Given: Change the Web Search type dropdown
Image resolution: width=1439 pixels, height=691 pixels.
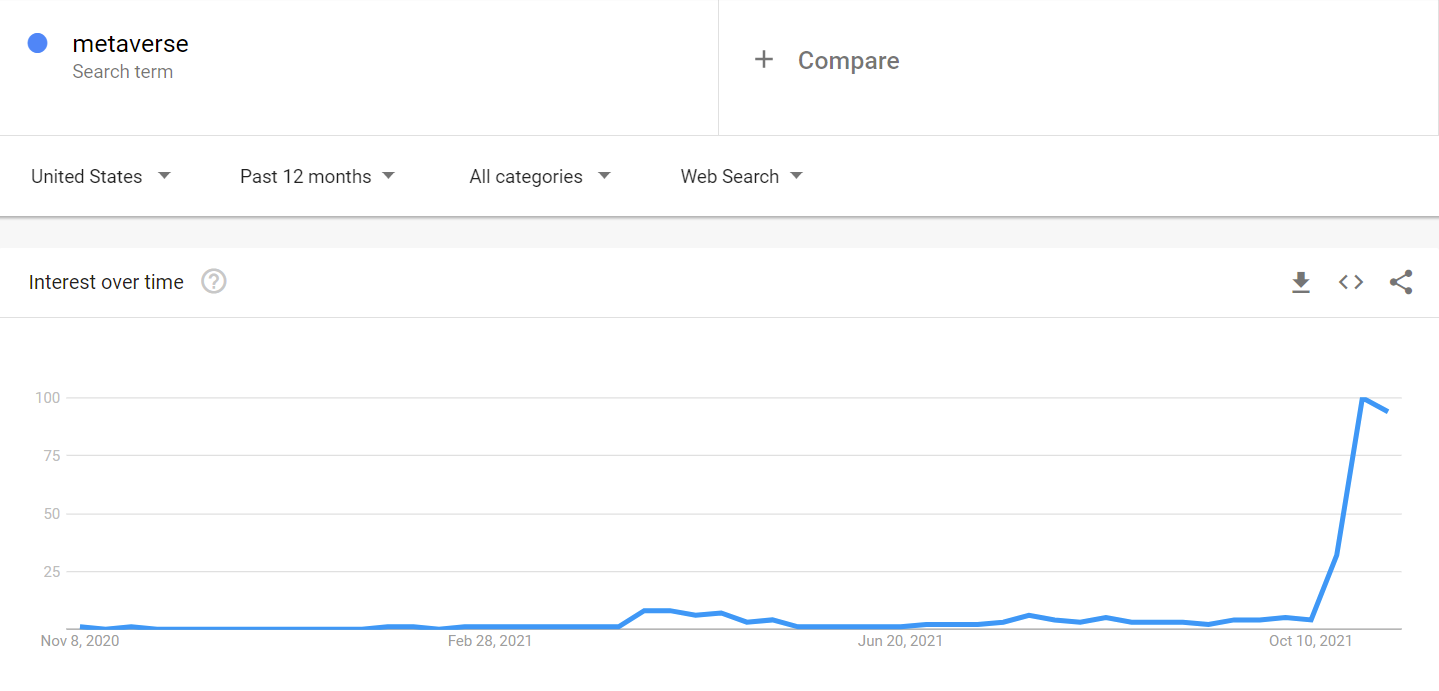Looking at the screenshot, I should (741, 177).
